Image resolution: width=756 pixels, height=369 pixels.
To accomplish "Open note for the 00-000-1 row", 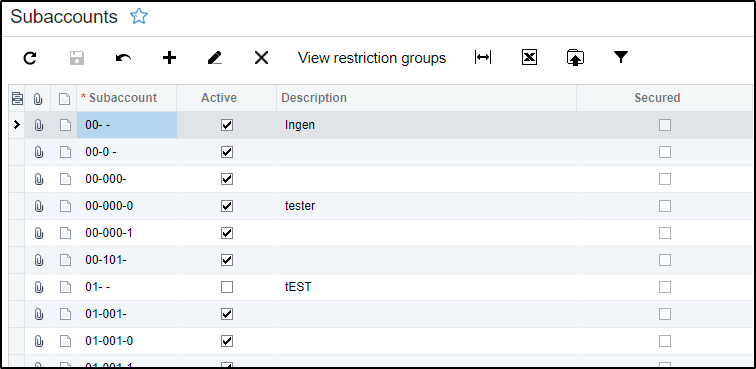I will click(x=65, y=233).
